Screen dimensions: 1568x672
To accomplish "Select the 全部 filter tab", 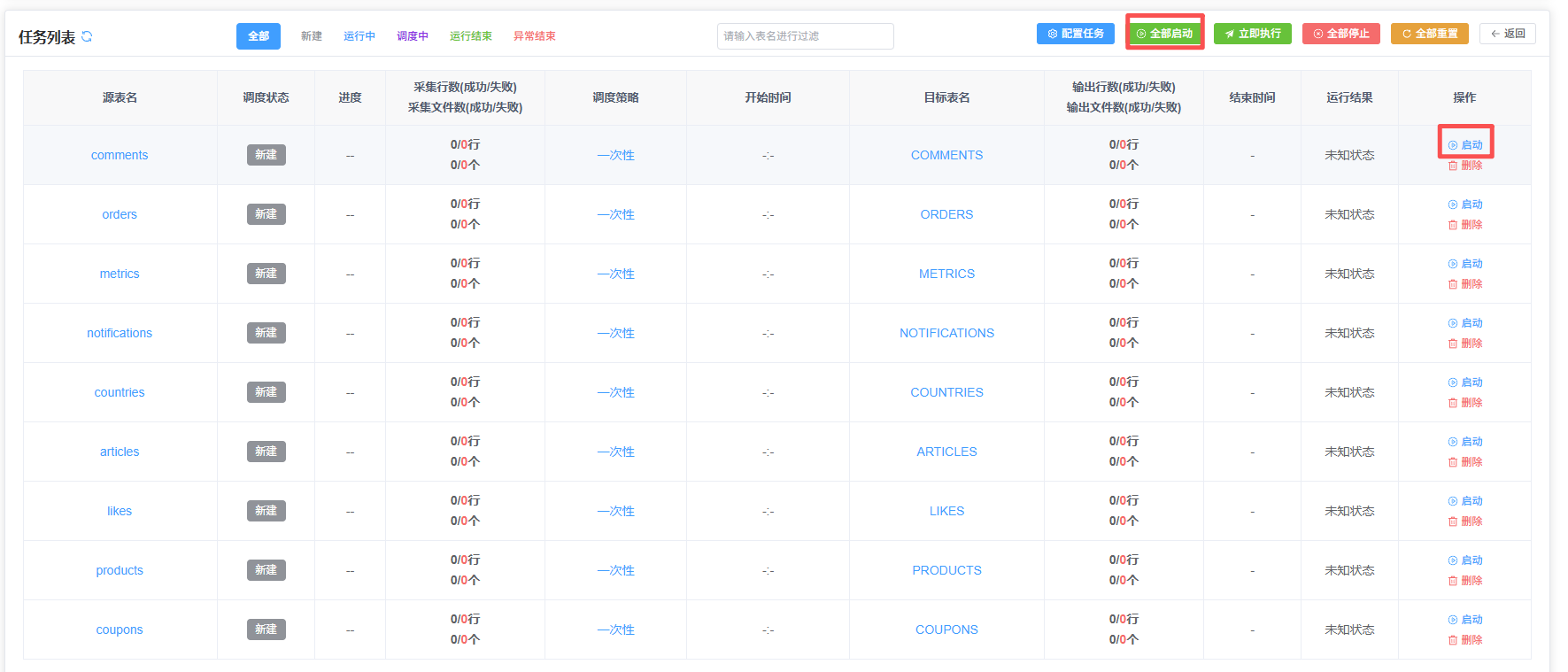I will (x=259, y=36).
